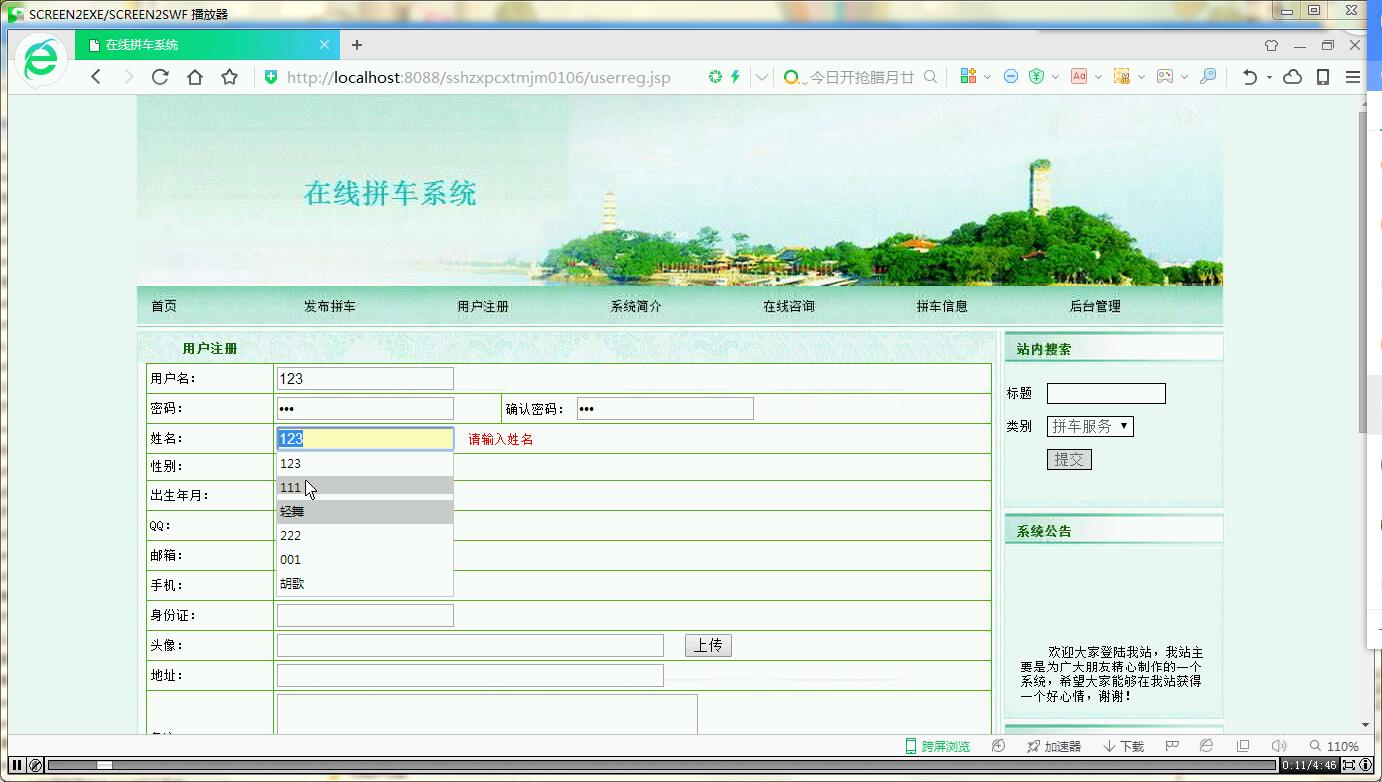Screen dimensions: 1382x782
Task: Click 加速器 in the status bar
Action: (x=1054, y=746)
